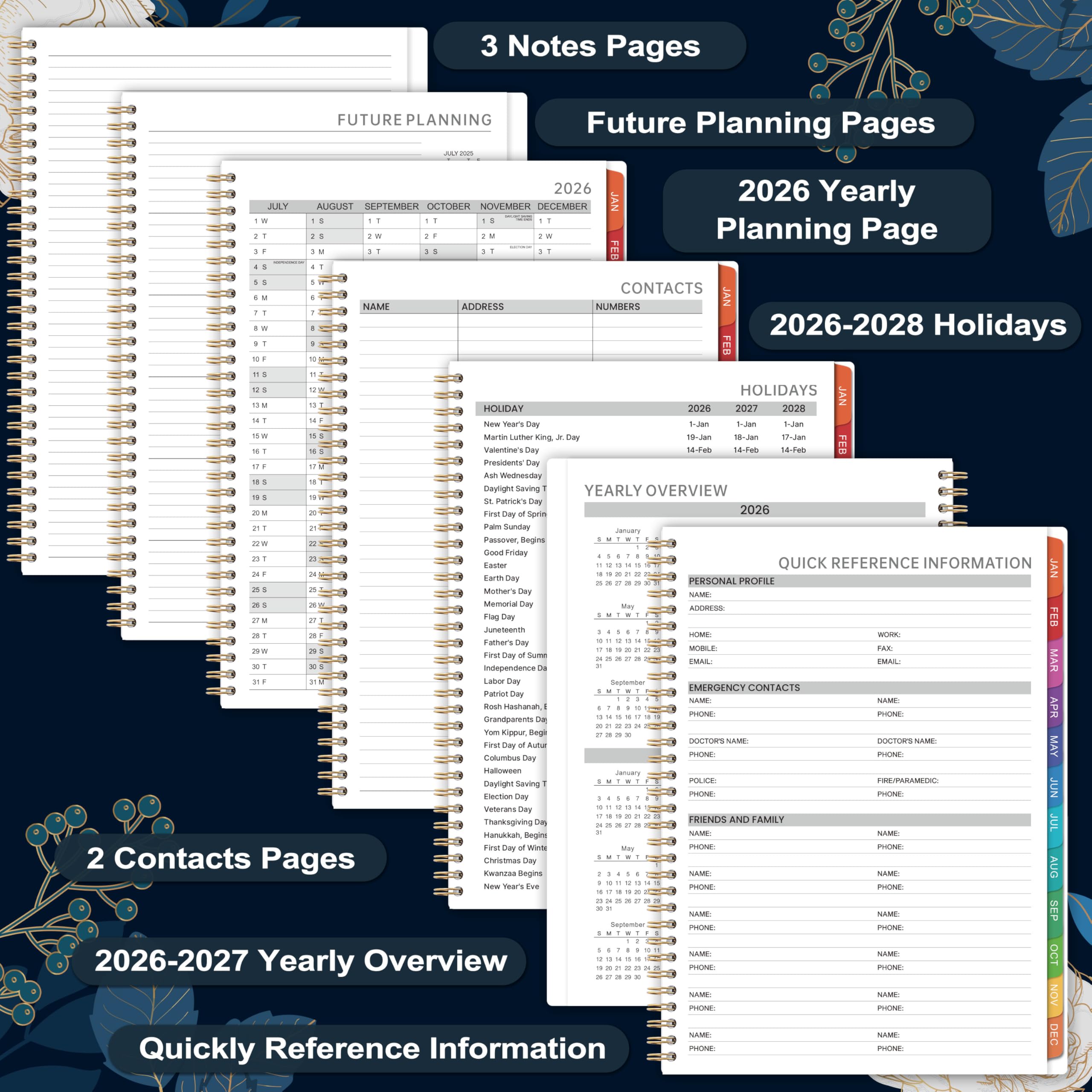Click the 2026-2028 Holidays label
Screen dimensions: 1092x1092
tap(918, 325)
